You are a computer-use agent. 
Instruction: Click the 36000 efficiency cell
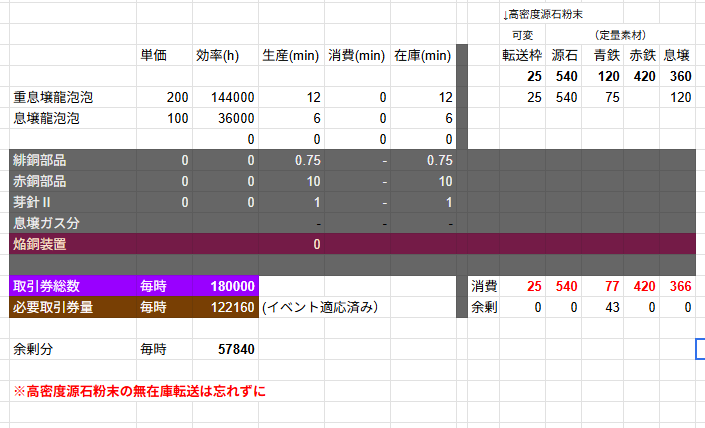coord(225,118)
